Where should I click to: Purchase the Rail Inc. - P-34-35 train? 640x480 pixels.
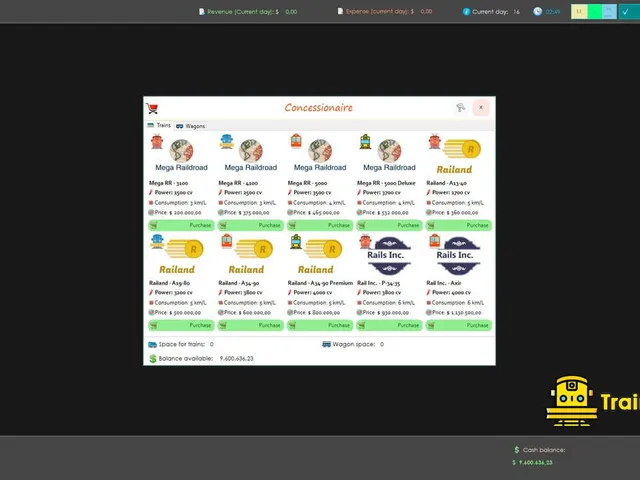[389, 325]
